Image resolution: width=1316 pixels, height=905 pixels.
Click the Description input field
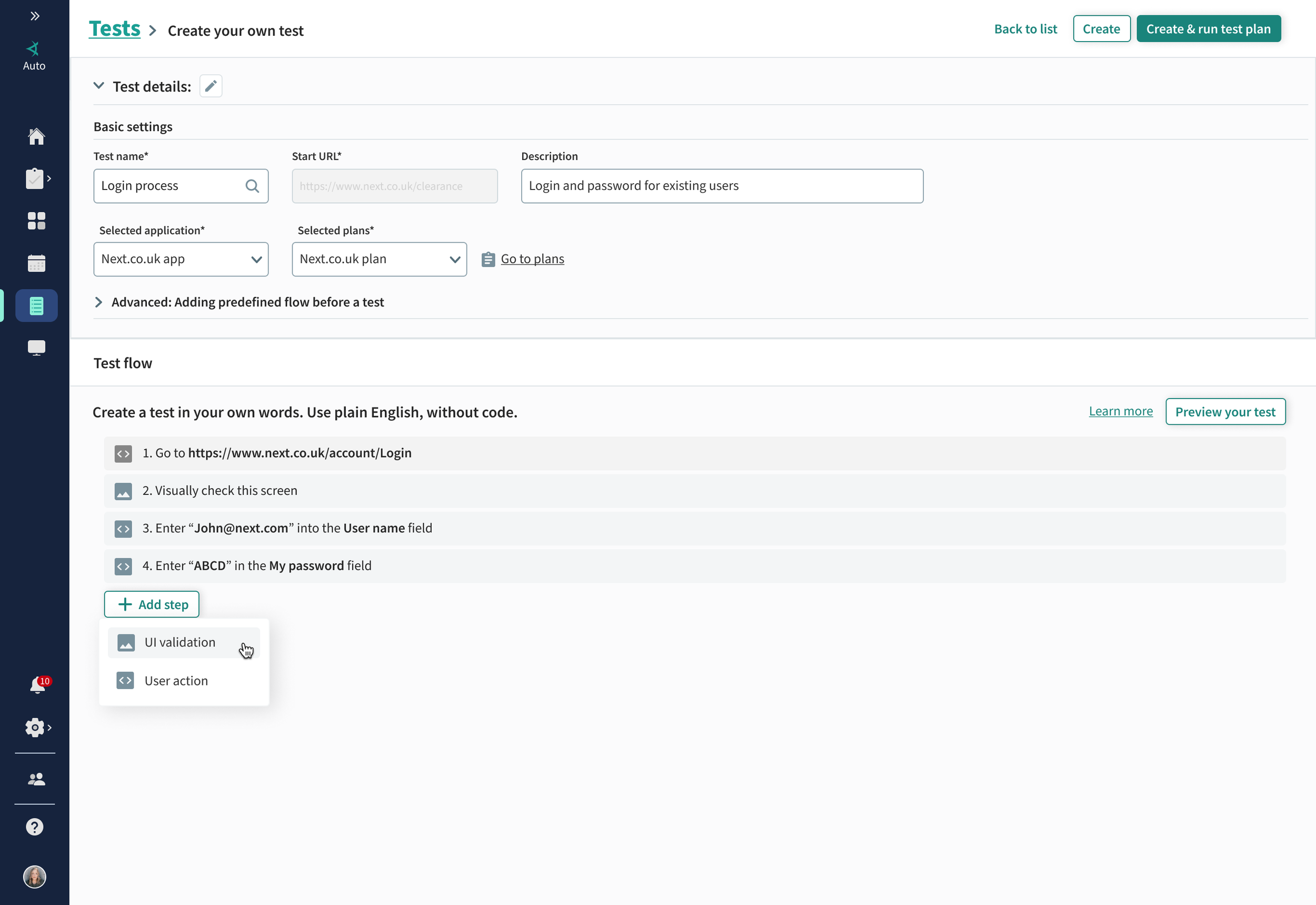click(722, 186)
